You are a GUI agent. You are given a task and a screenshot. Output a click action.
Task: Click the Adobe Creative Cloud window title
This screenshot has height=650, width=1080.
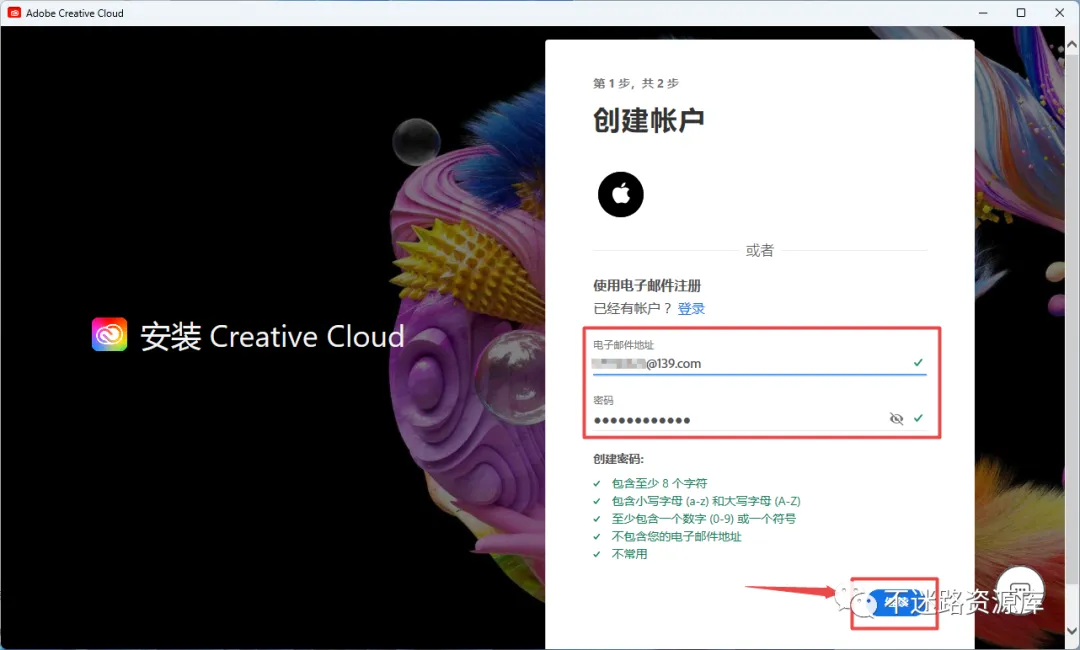click(74, 13)
